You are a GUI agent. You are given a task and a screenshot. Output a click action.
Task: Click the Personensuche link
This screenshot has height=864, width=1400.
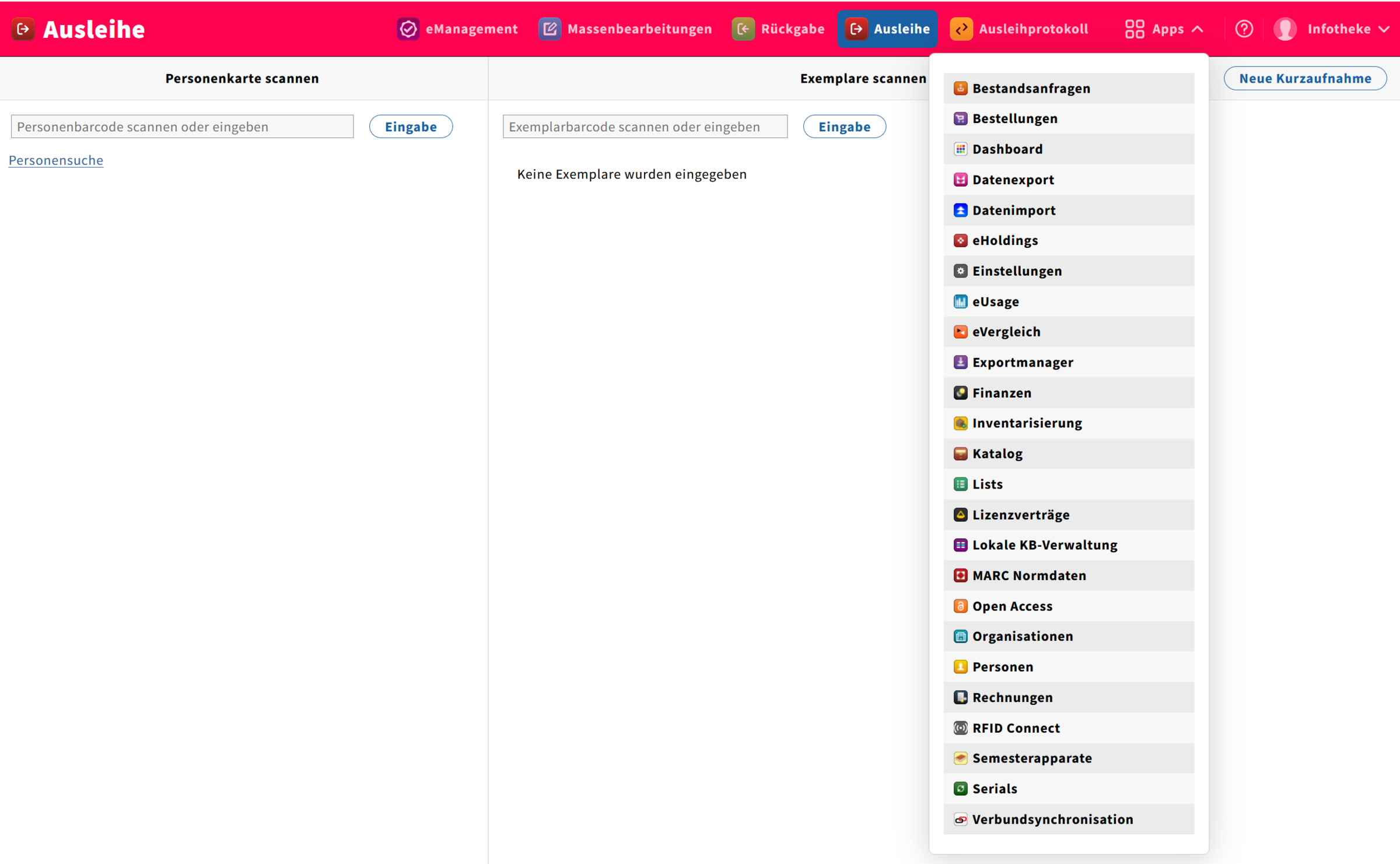point(56,160)
